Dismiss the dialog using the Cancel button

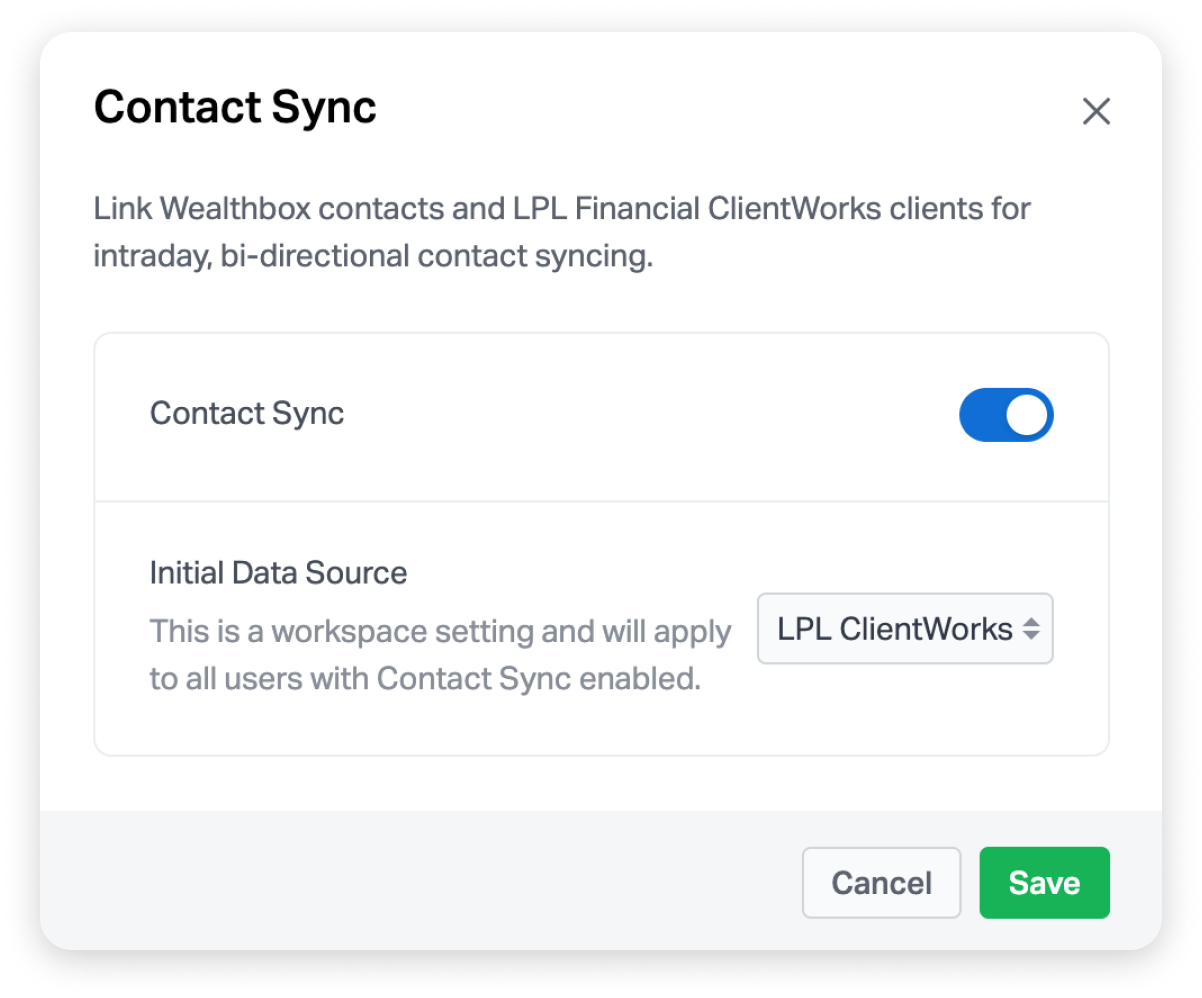point(881,883)
